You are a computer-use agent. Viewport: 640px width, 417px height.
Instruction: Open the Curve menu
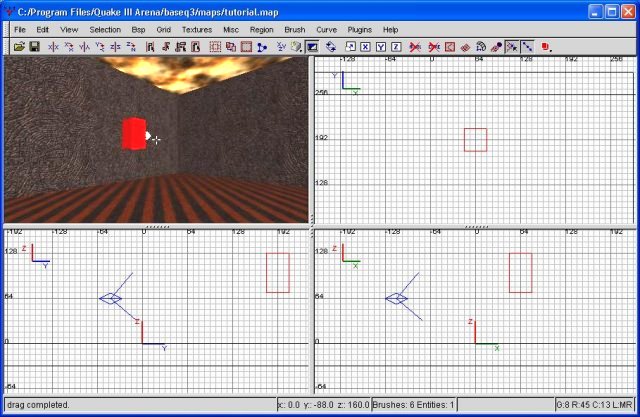[327, 30]
